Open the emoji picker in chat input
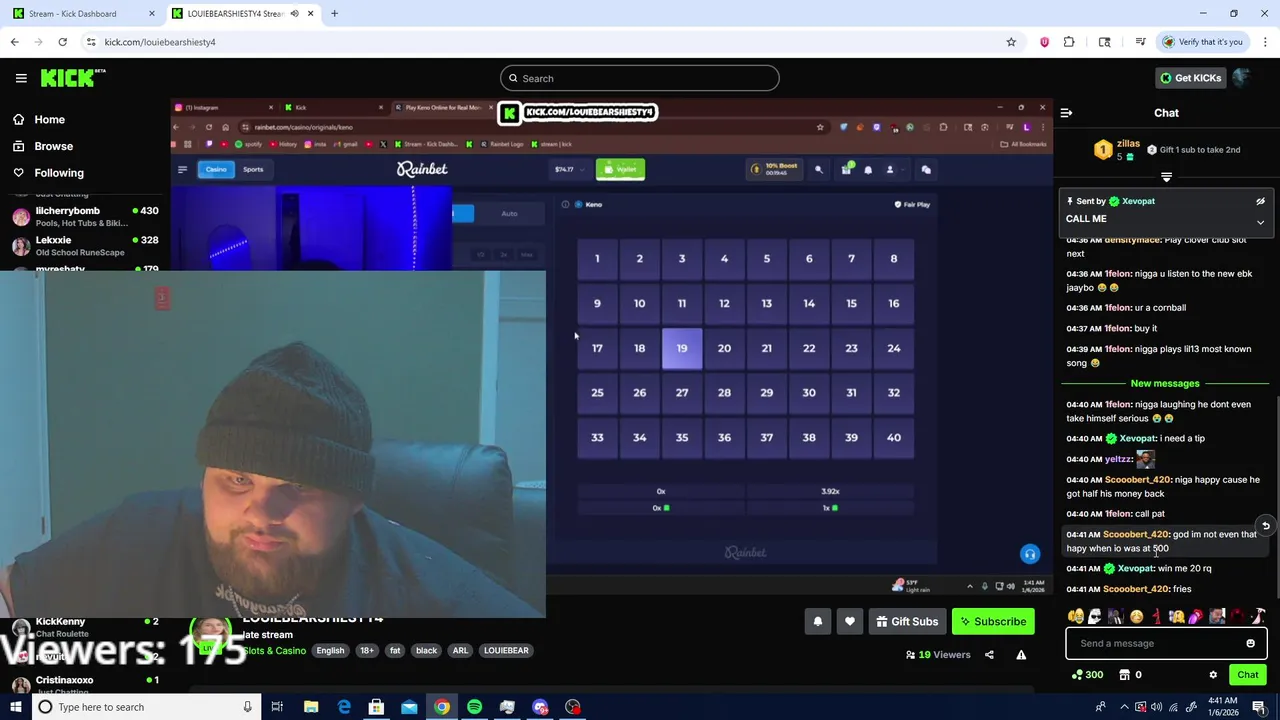 tap(1250, 643)
